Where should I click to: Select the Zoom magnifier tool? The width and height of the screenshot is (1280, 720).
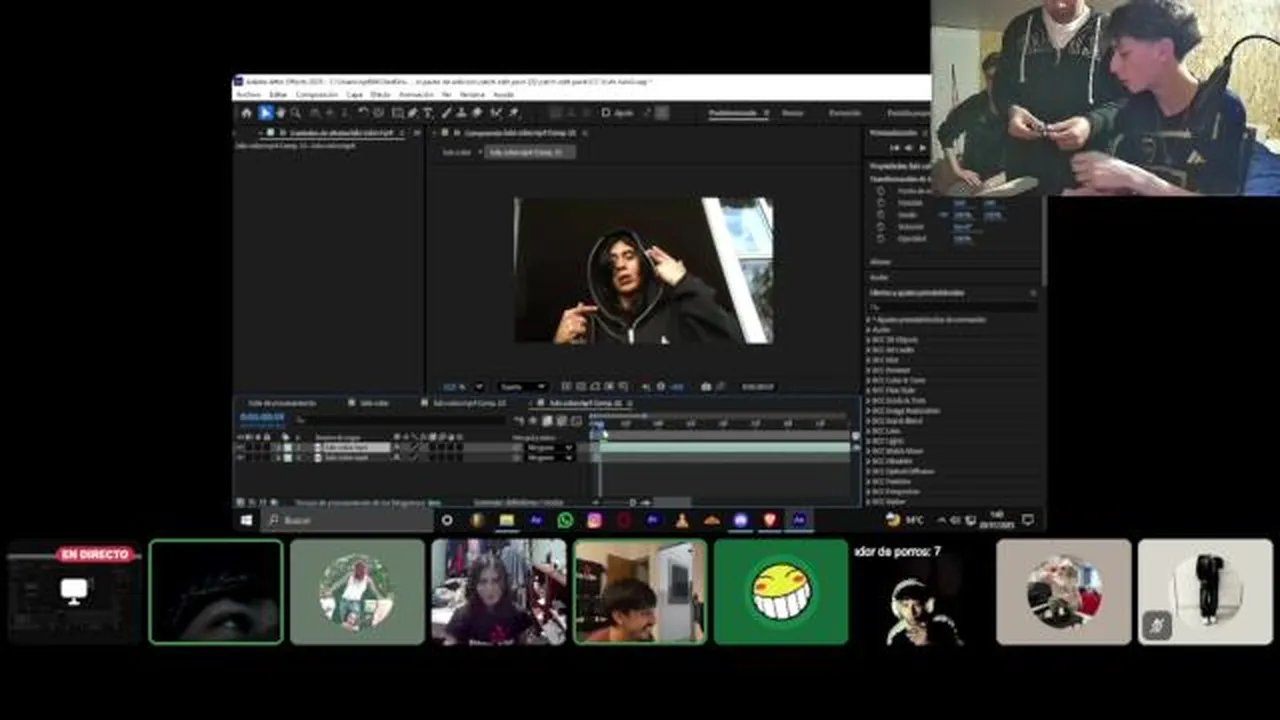pyautogui.click(x=296, y=113)
